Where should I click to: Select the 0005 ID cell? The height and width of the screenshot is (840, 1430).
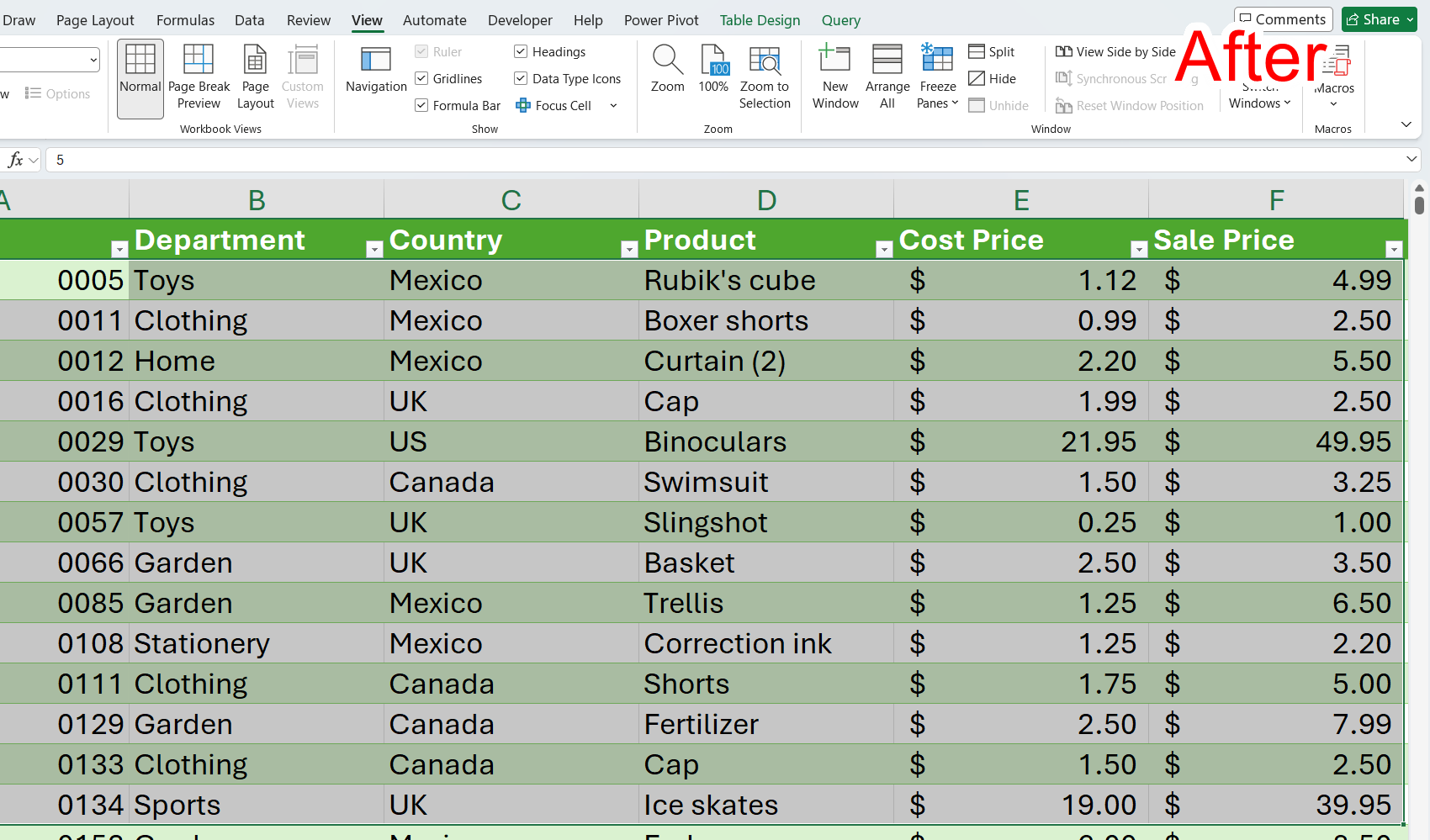pos(64,280)
